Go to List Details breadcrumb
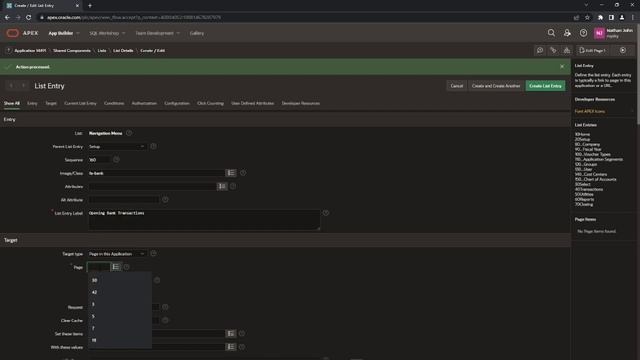This screenshot has width=640, height=360. click(123, 51)
